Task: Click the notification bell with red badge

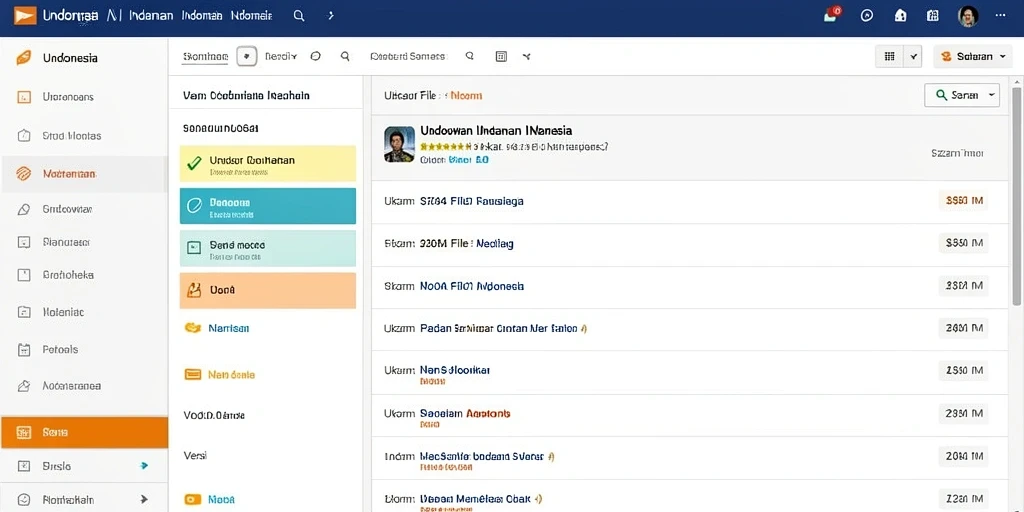Action: (x=831, y=15)
